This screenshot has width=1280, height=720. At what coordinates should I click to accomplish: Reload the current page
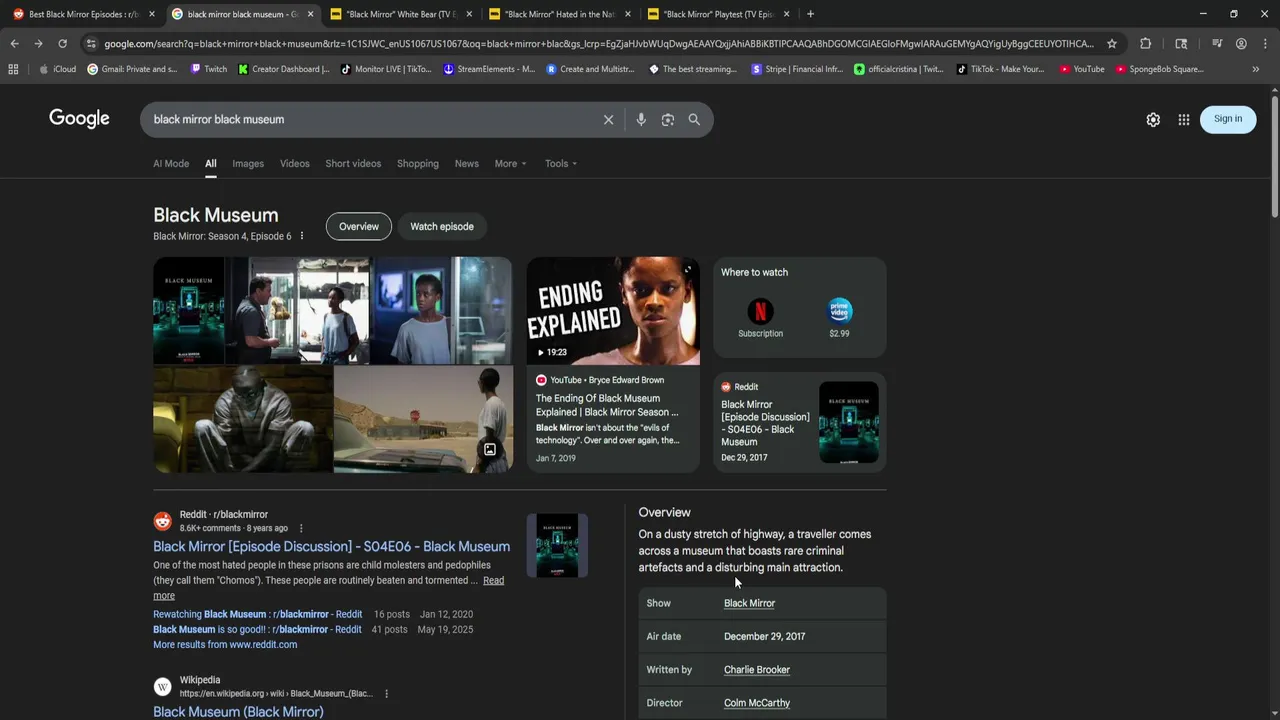click(62, 44)
